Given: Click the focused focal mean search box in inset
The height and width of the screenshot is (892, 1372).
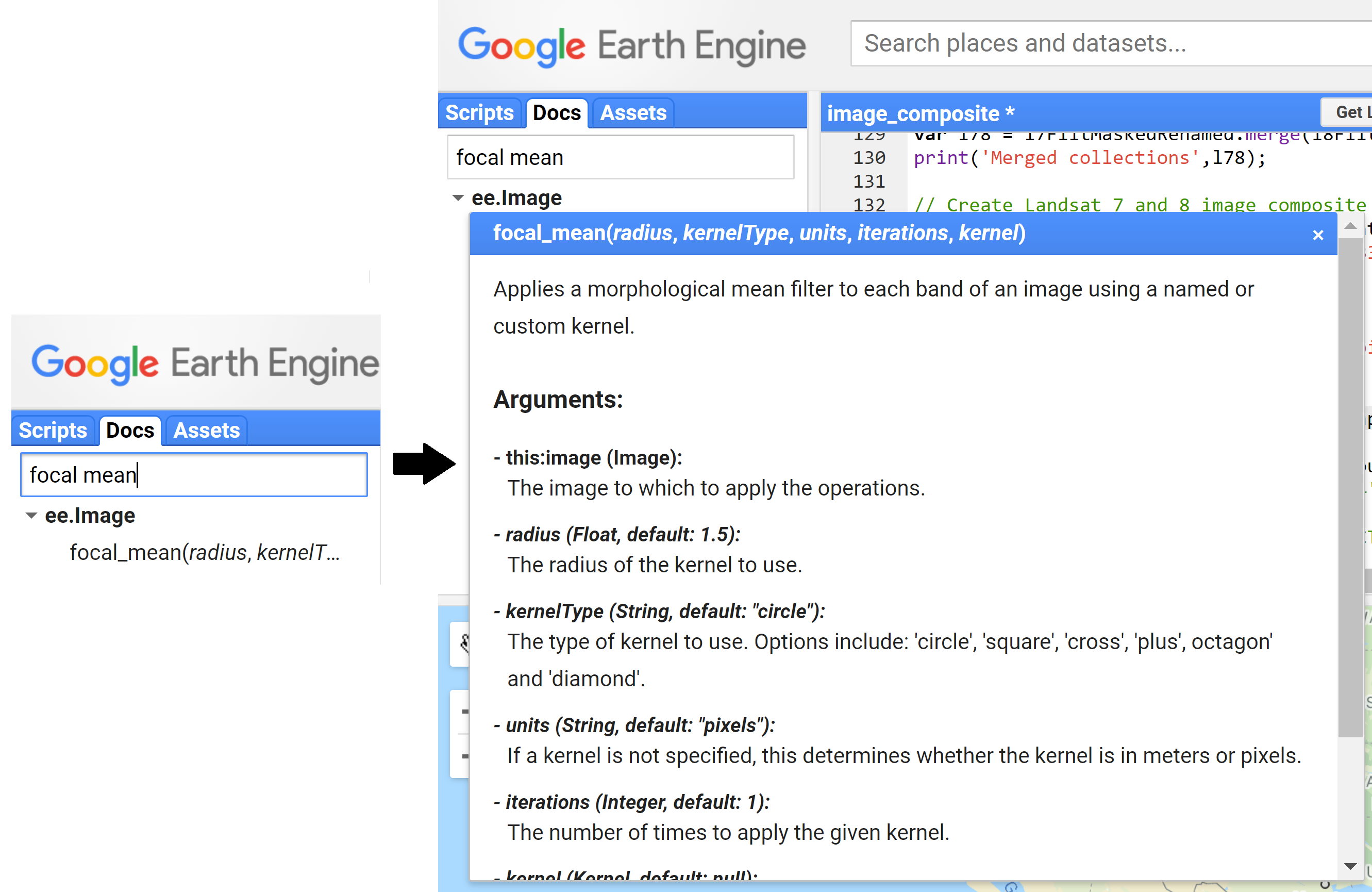Looking at the screenshot, I should coord(194,475).
